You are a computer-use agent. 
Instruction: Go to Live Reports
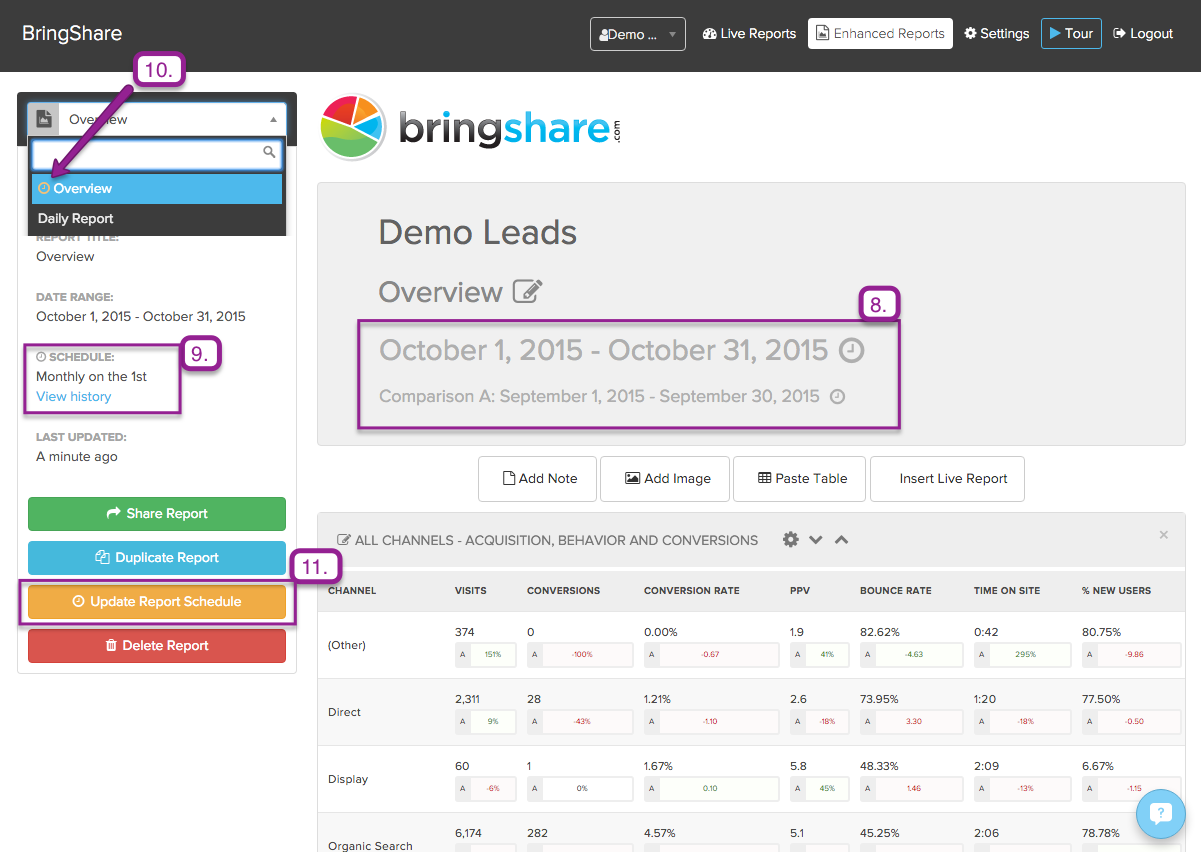749,34
